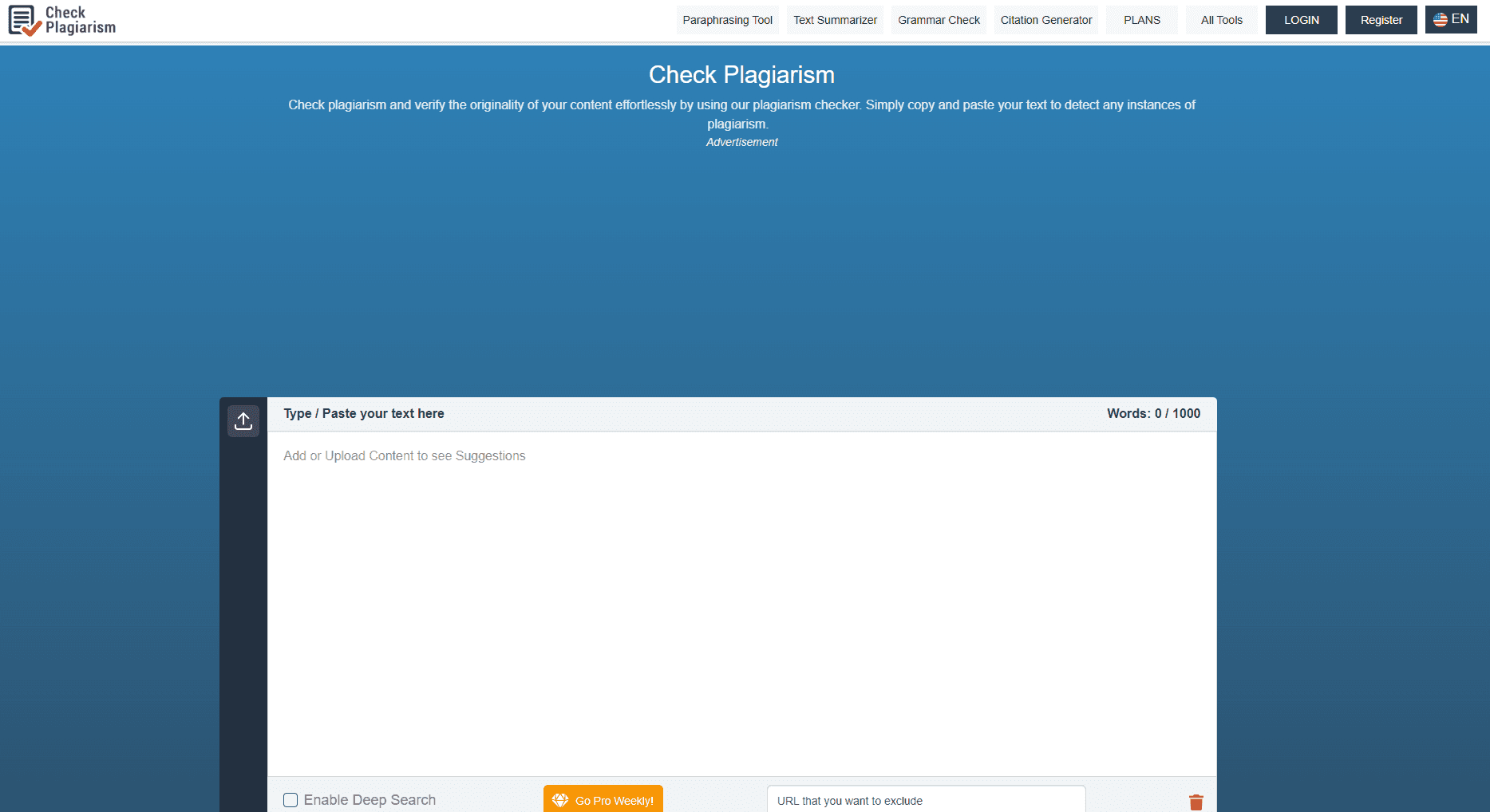Navigate to Citation Generator
This screenshot has width=1490, height=812.
pyautogui.click(x=1045, y=20)
